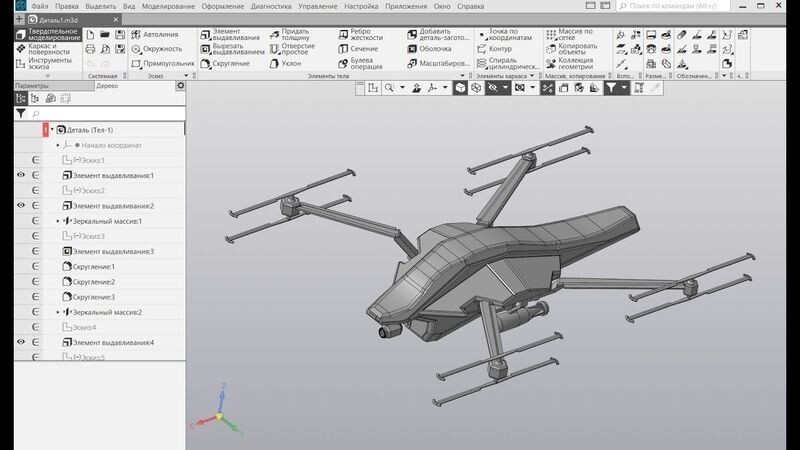The image size is (800, 450).
Task: Open dropdown beside view filter funnel
Action: click(x=623, y=88)
